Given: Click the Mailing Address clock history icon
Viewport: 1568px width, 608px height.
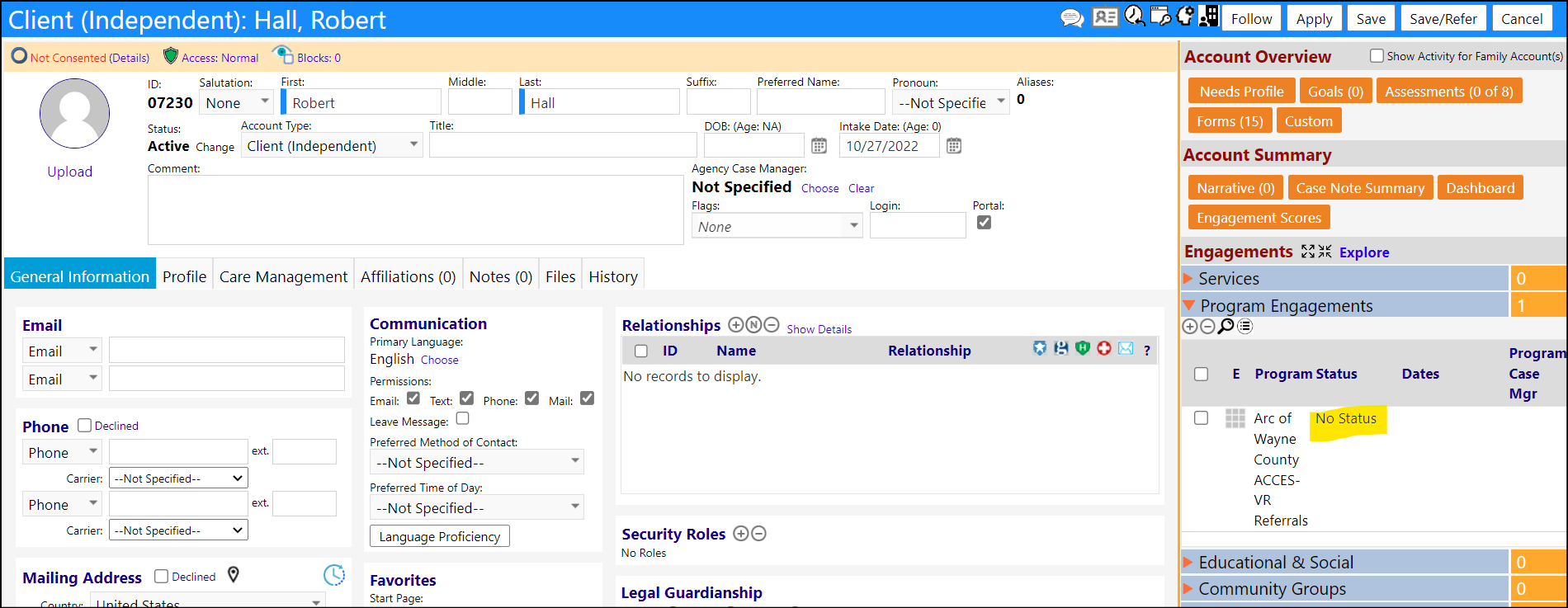Looking at the screenshot, I should point(334,575).
